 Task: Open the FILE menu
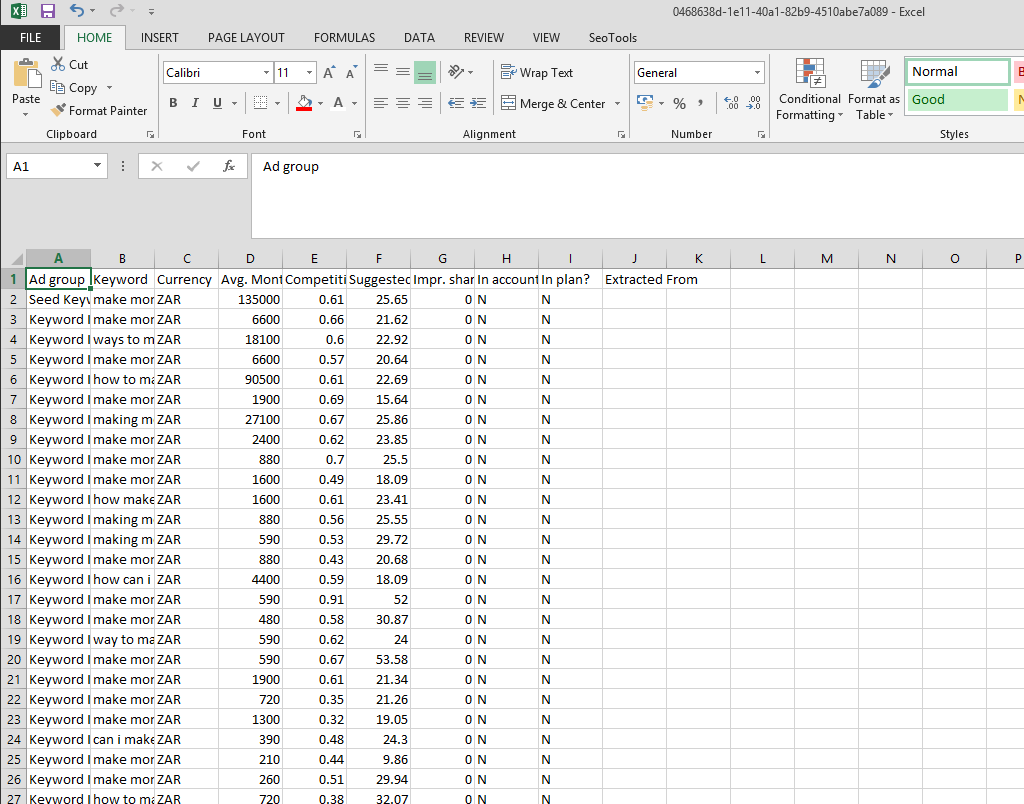coord(31,38)
